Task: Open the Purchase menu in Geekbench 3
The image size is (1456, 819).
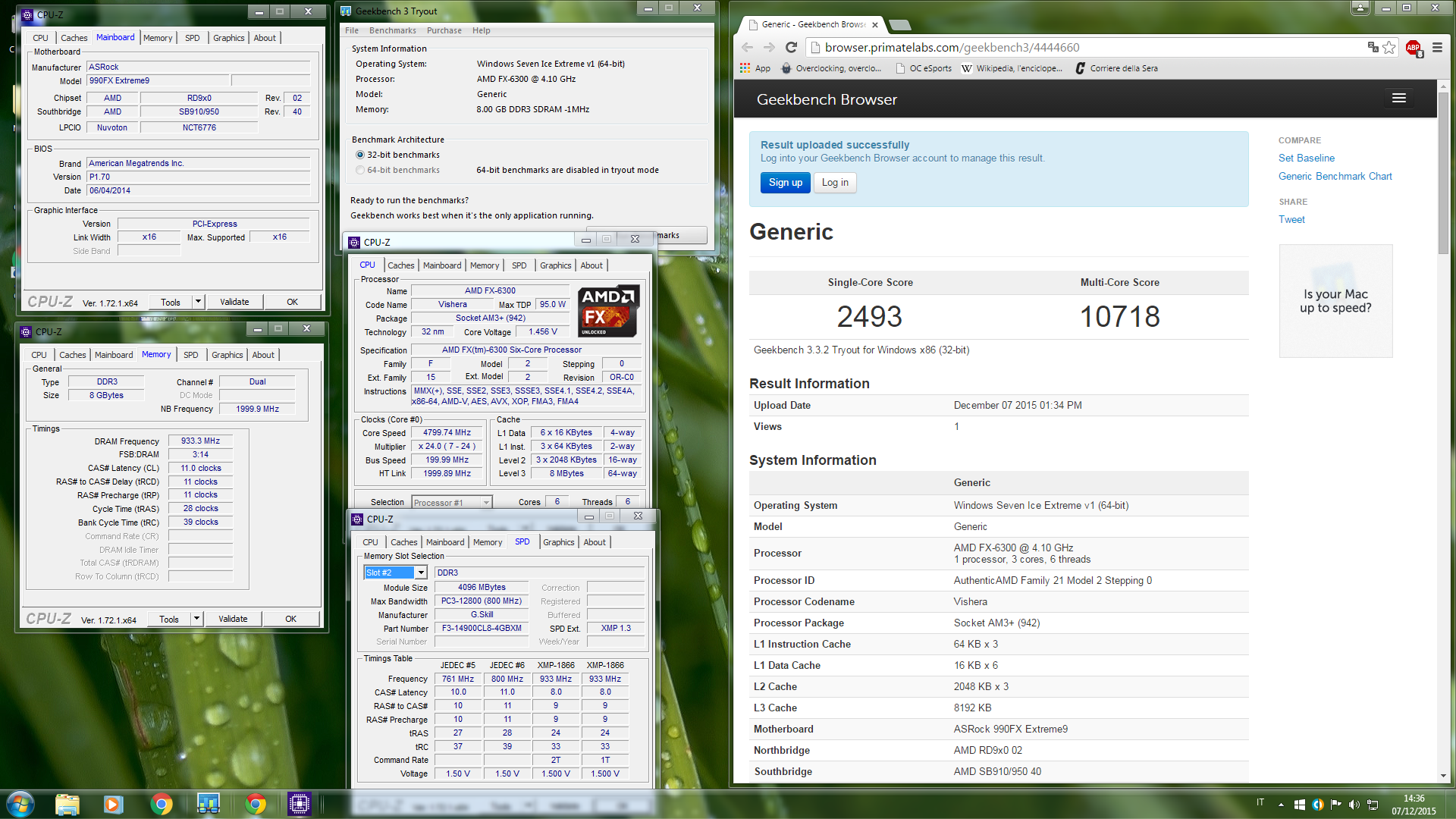Action: click(444, 30)
